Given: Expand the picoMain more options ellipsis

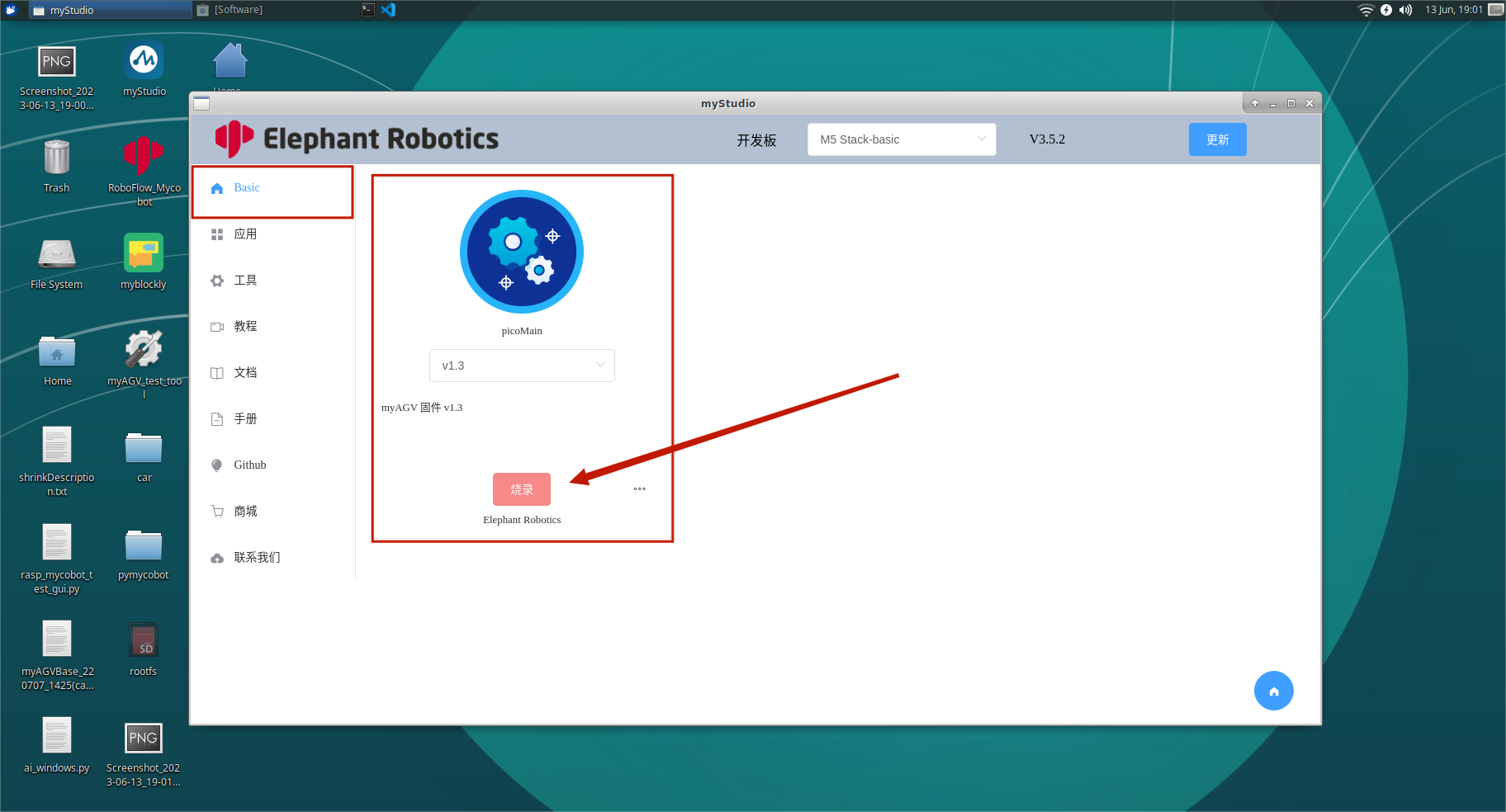Looking at the screenshot, I should (640, 489).
